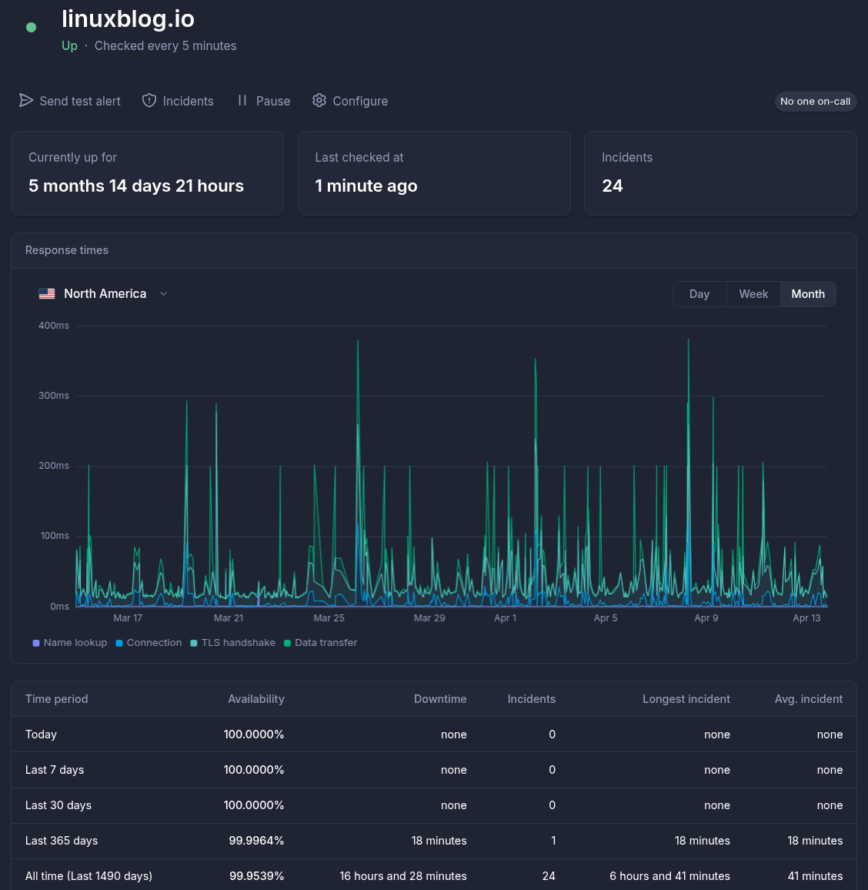Click the 99.9964% availability value
The image size is (868, 890).
pyautogui.click(x=256, y=841)
